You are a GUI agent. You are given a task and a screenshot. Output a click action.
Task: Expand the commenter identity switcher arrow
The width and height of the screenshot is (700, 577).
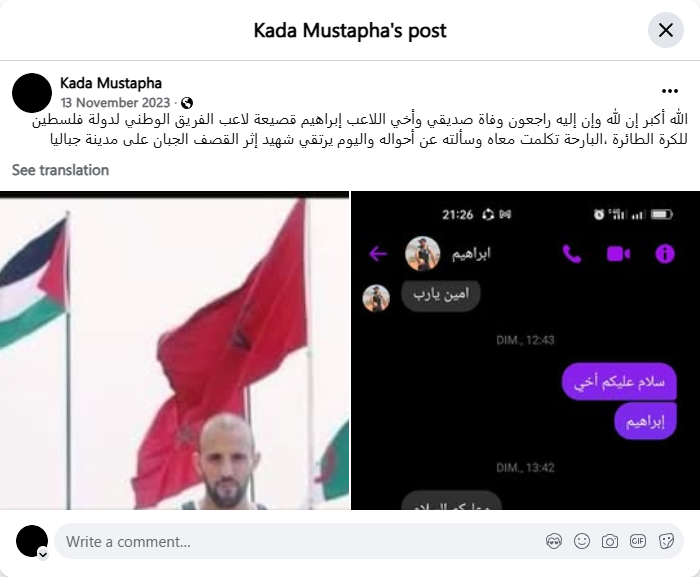43,555
